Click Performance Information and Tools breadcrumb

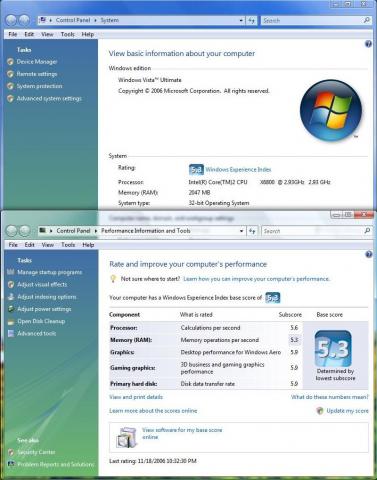pyautogui.click(x=146, y=231)
